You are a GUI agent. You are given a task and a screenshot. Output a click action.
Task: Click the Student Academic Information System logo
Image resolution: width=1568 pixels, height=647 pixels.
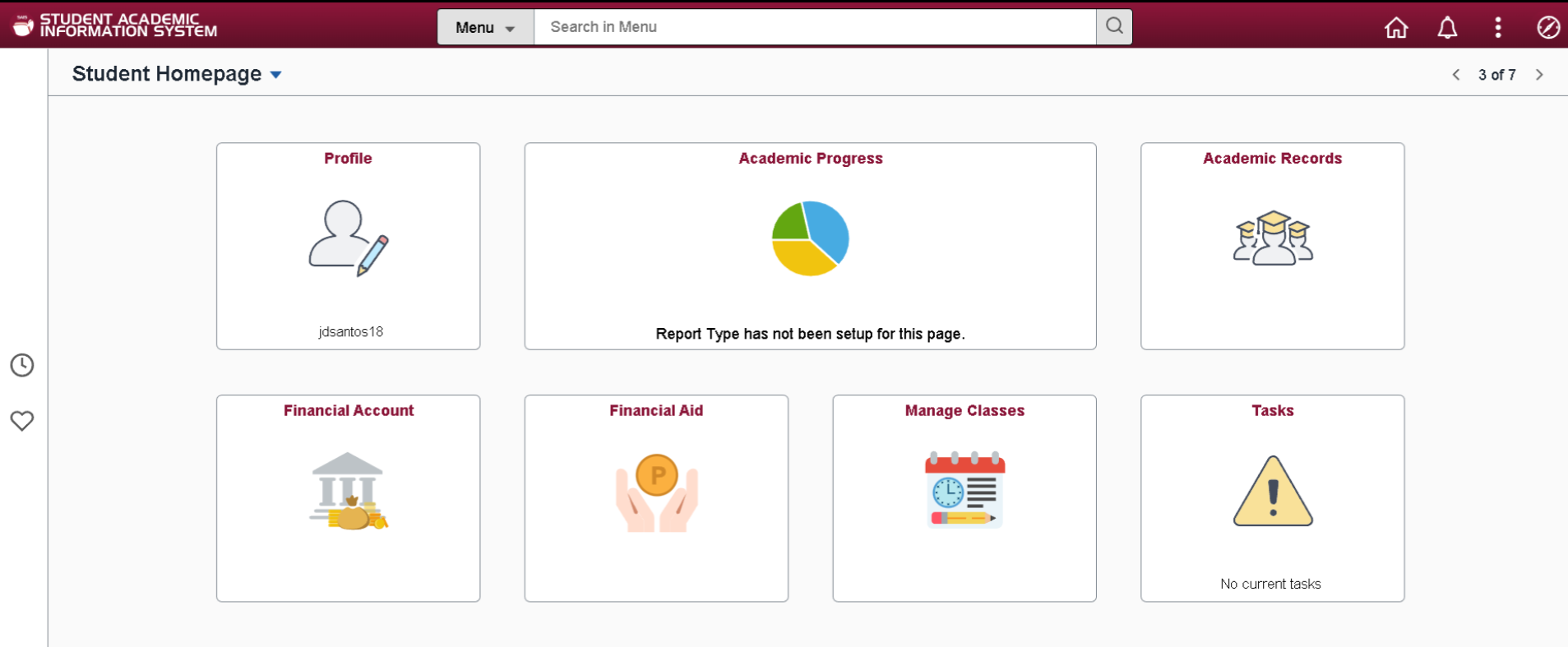coord(115,25)
